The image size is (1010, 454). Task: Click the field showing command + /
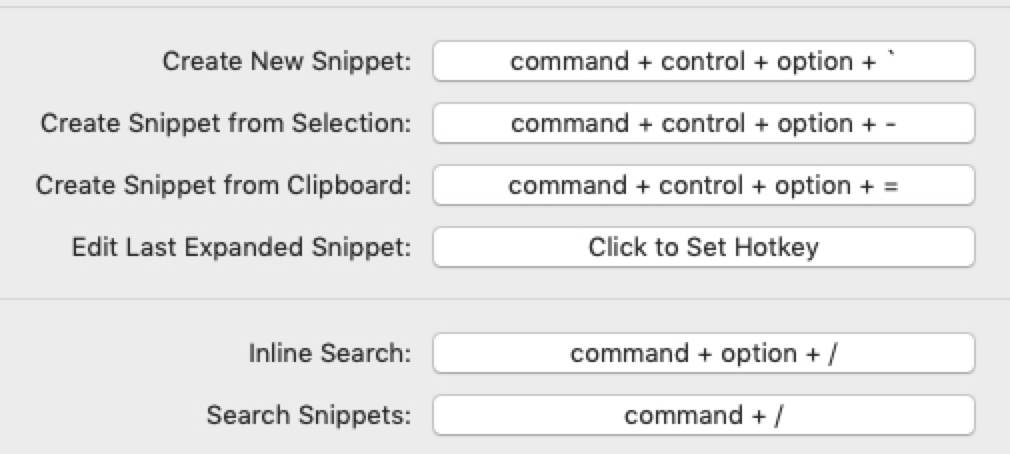coord(703,415)
